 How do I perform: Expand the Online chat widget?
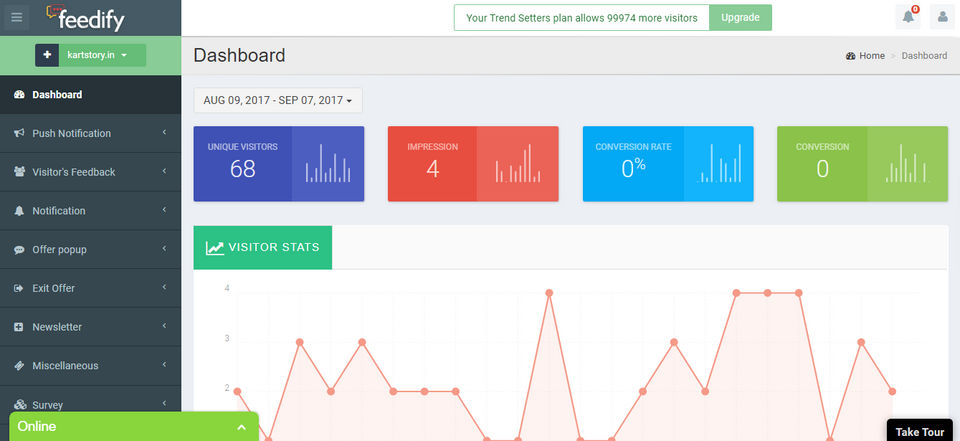(133, 427)
